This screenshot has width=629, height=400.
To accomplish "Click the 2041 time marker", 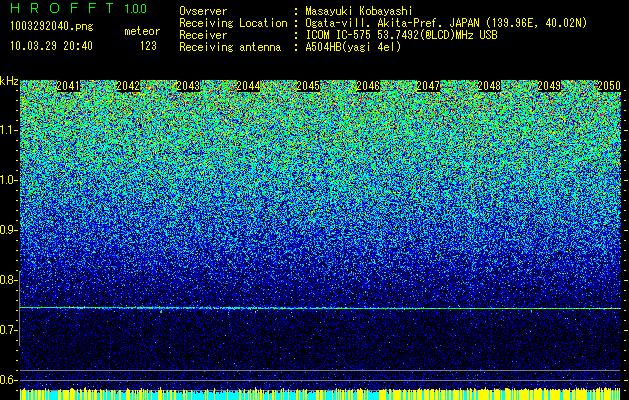I will click(x=68, y=85).
